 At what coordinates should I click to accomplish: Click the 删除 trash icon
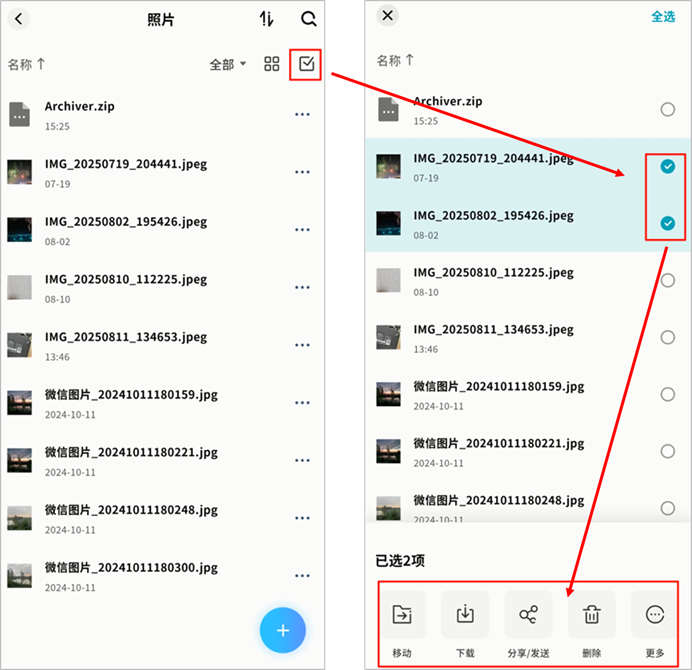(x=592, y=615)
